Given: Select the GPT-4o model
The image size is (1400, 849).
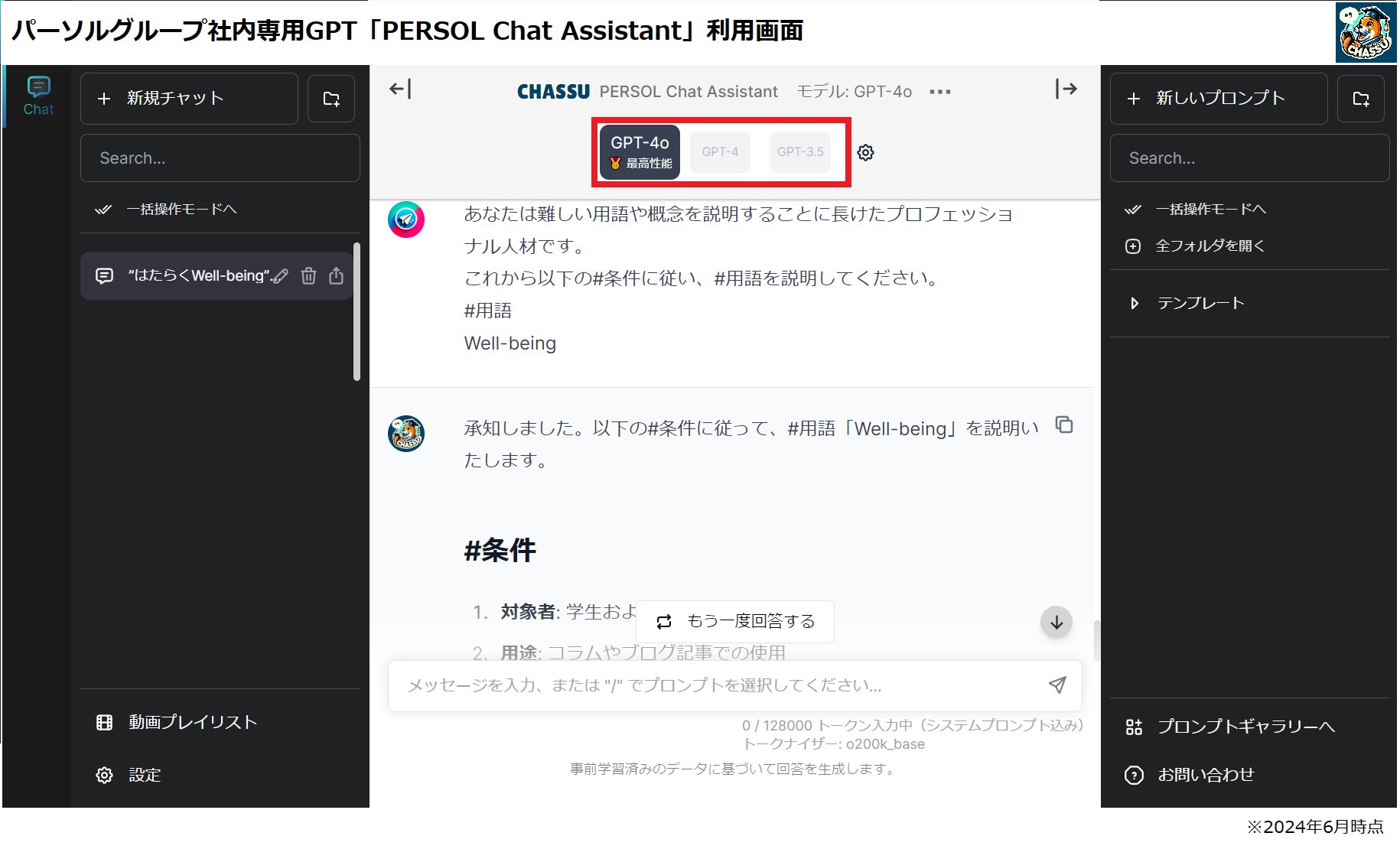Looking at the screenshot, I should pyautogui.click(x=640, y=152).
